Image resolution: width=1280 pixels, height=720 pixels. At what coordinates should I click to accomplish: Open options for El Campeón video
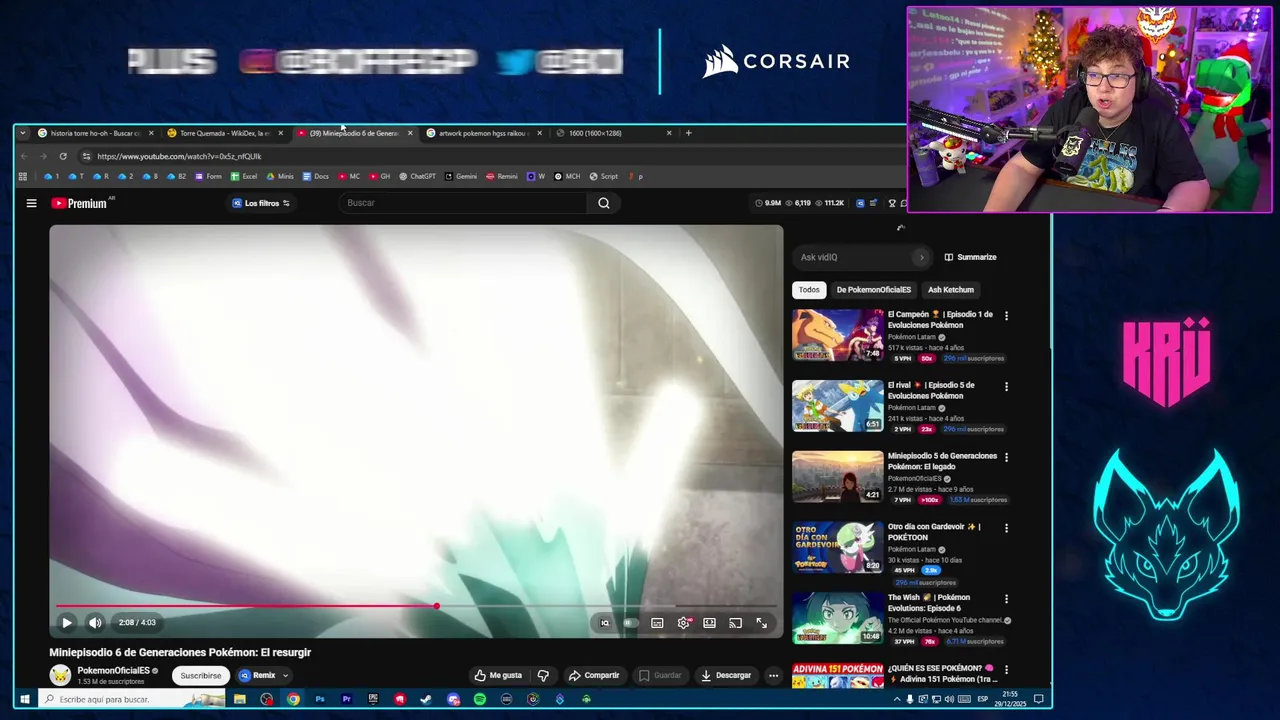(x=1006, y=315)
